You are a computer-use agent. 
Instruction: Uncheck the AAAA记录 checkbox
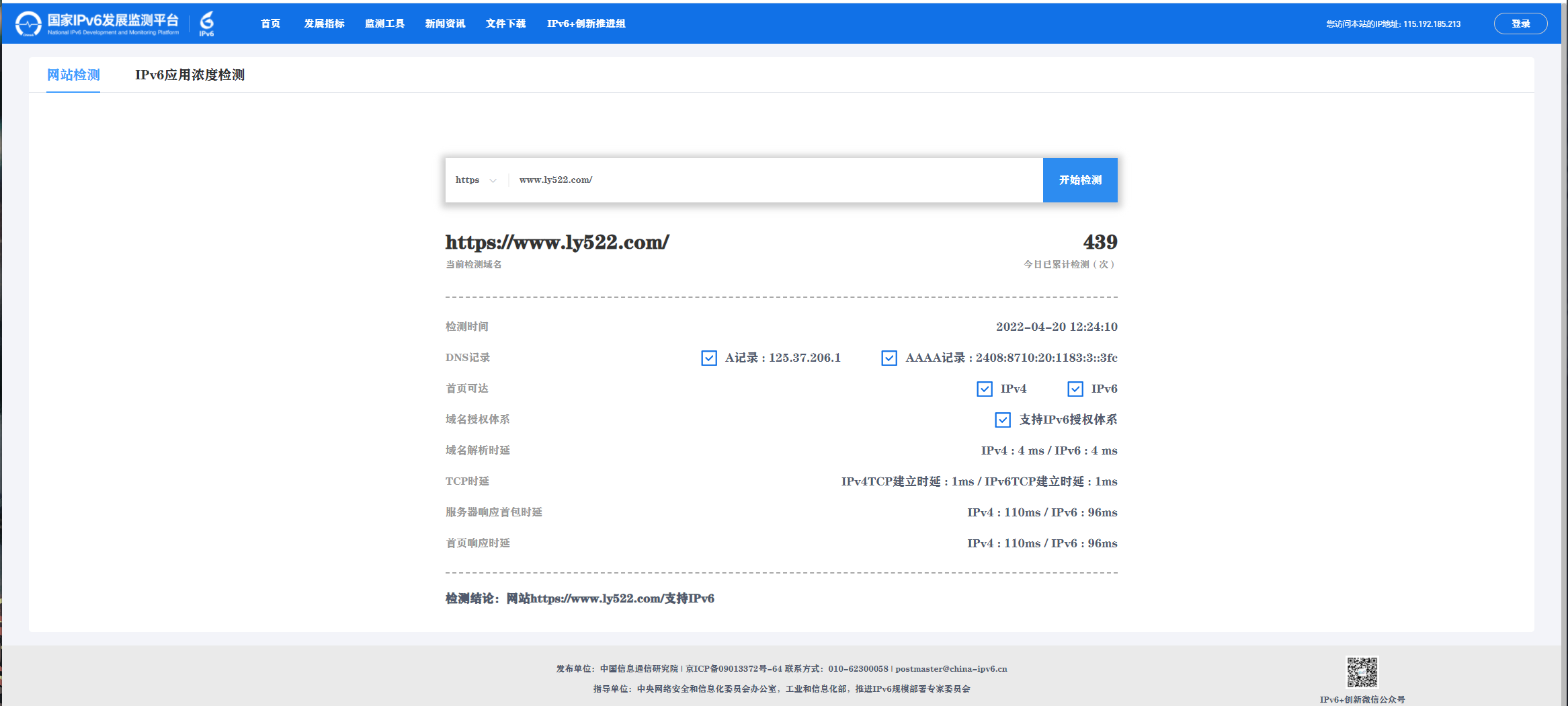point(889,358)
